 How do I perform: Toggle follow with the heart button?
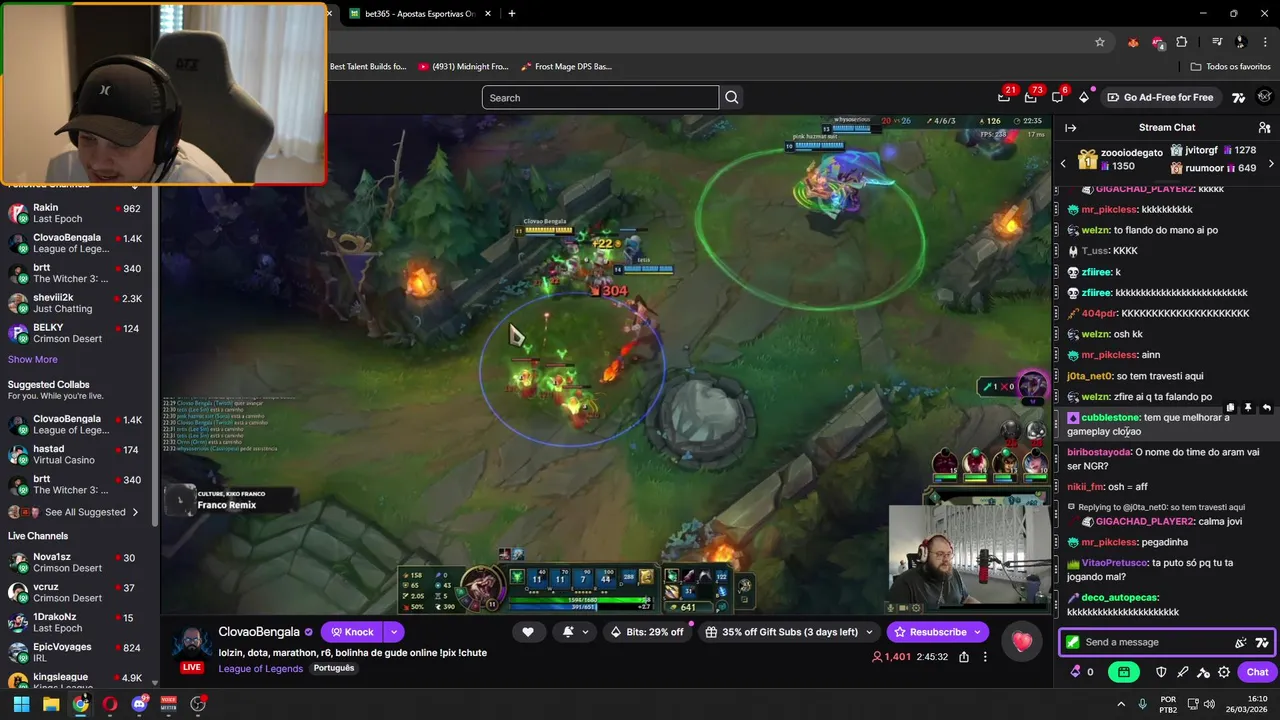coord(528,632)
